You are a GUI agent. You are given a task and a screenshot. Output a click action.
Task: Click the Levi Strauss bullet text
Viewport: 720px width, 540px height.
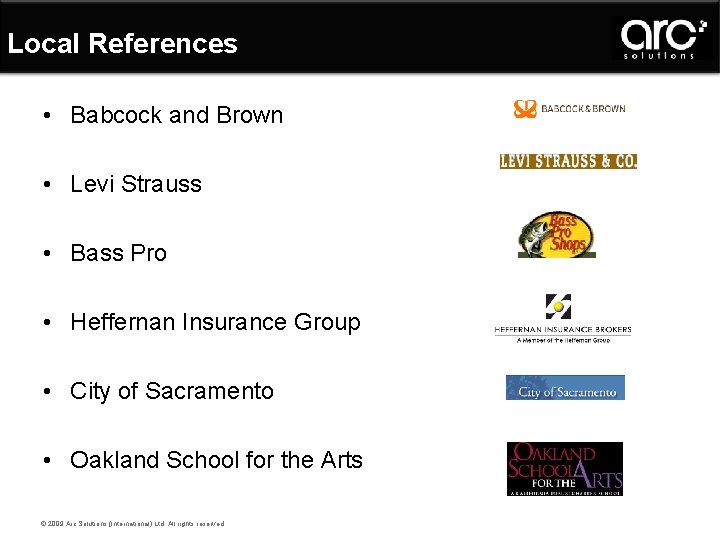(136, 184)
